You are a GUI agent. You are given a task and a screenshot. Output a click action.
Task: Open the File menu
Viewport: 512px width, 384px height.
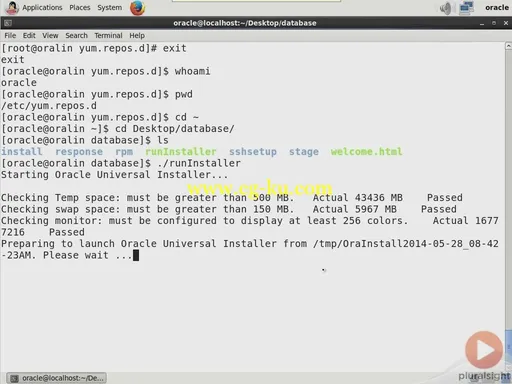pos(10,35)
